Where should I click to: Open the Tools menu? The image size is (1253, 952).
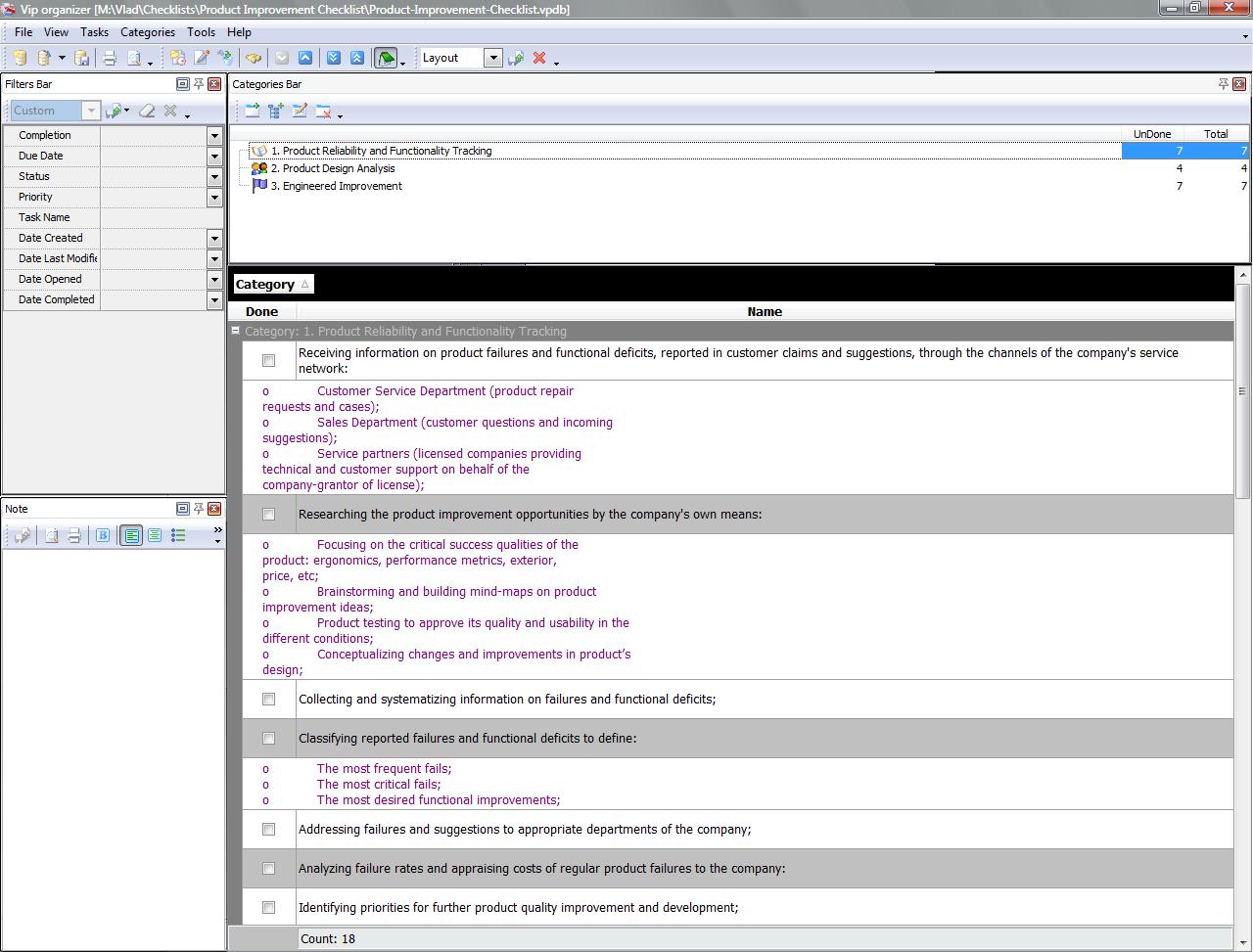[x=201, y=32]
